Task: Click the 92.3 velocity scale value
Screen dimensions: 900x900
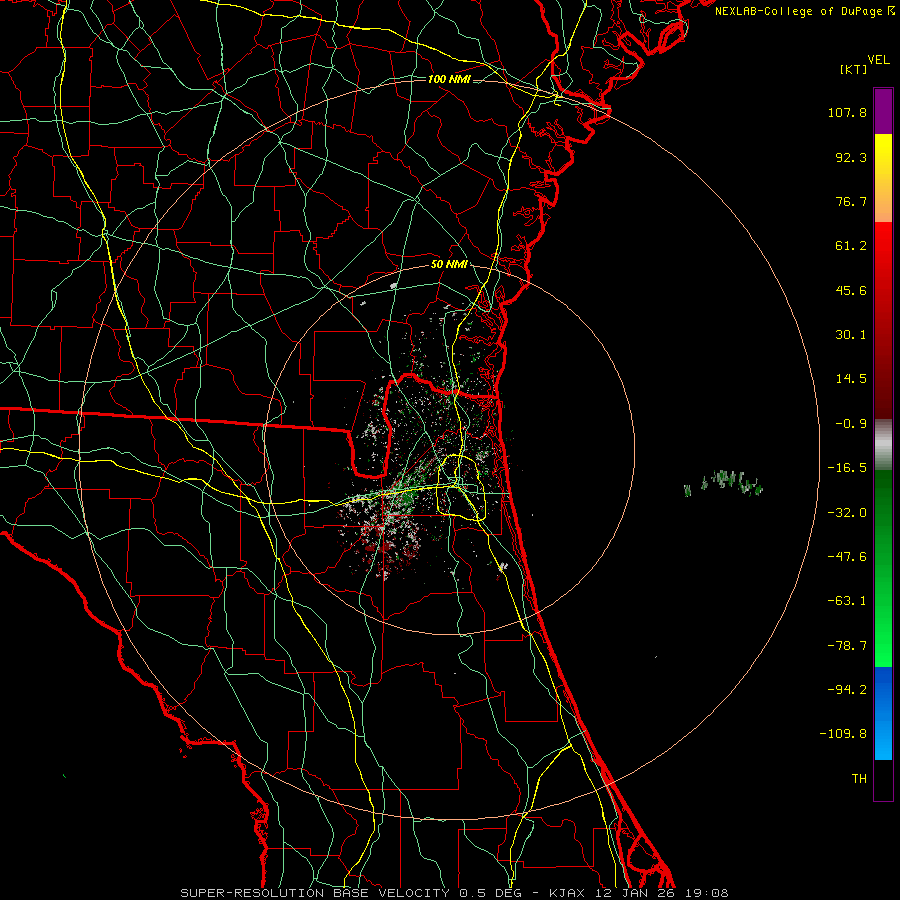Action: [851, 157]
